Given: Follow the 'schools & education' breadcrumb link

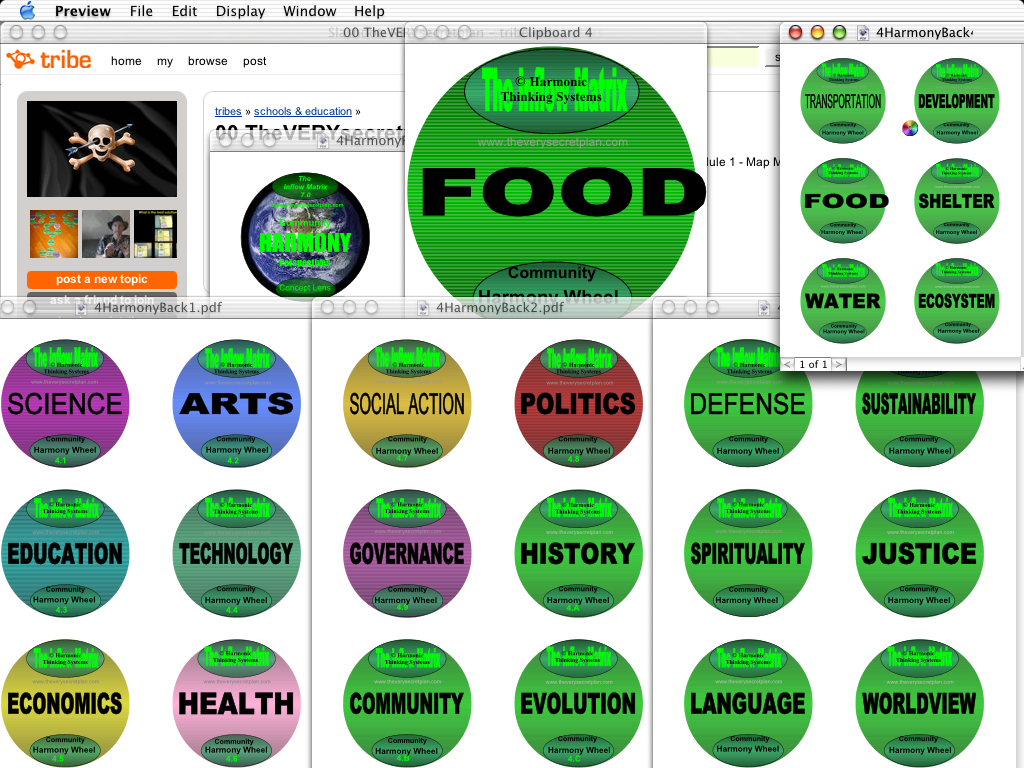Looking at the screenshot, I should (x=303, y=111).
